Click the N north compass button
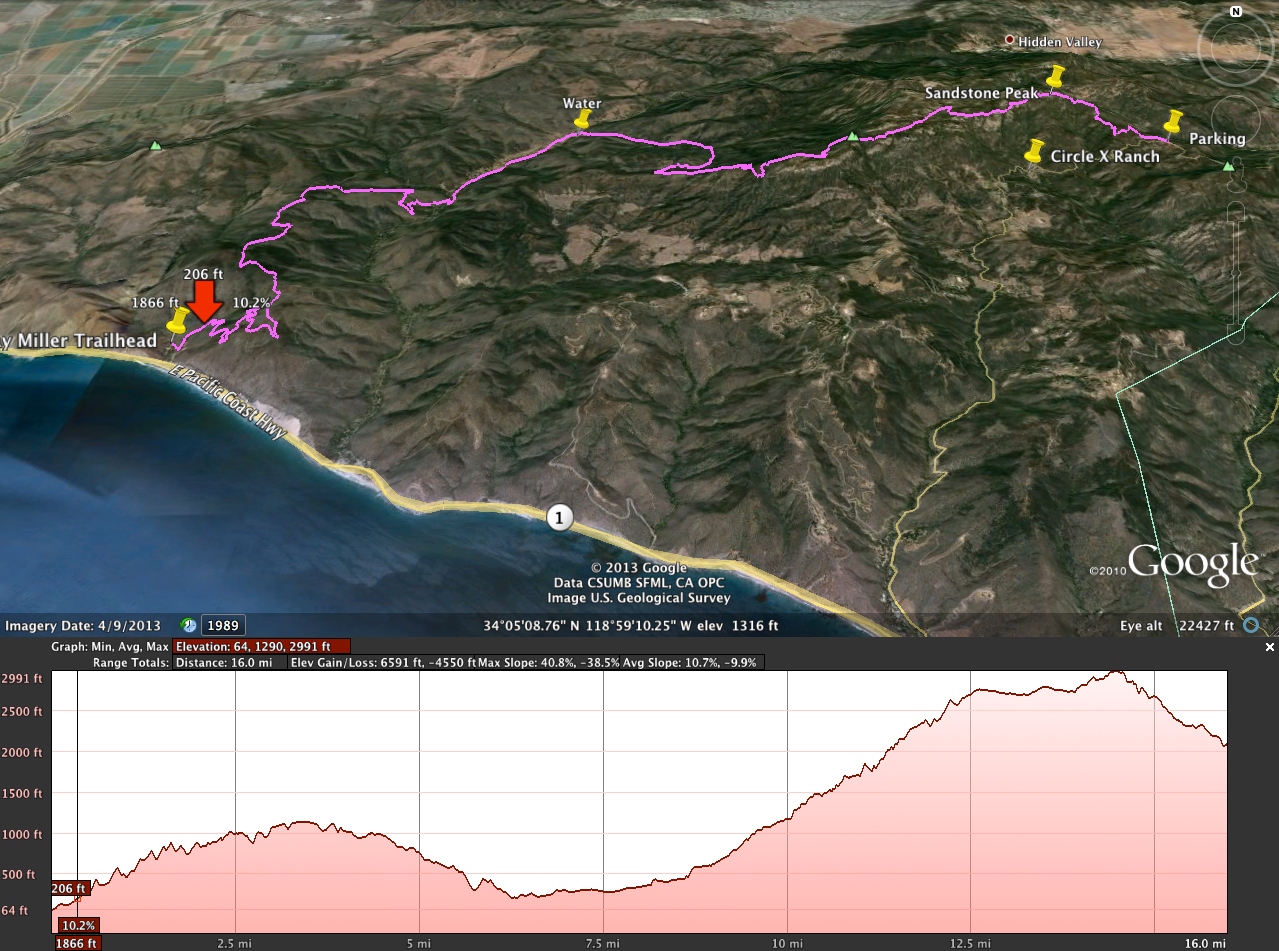Image resolution: width=1279 pixels, height=951 pixels. click(x=1236, y=12)
